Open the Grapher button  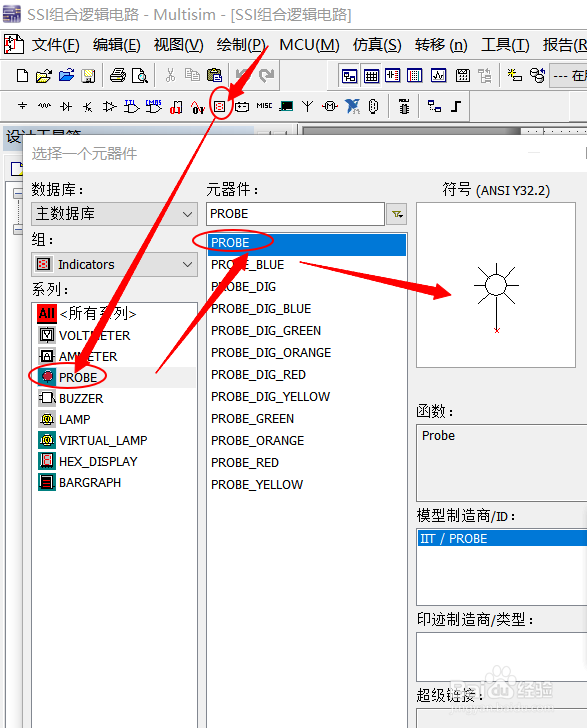click(x=438, y=75)
